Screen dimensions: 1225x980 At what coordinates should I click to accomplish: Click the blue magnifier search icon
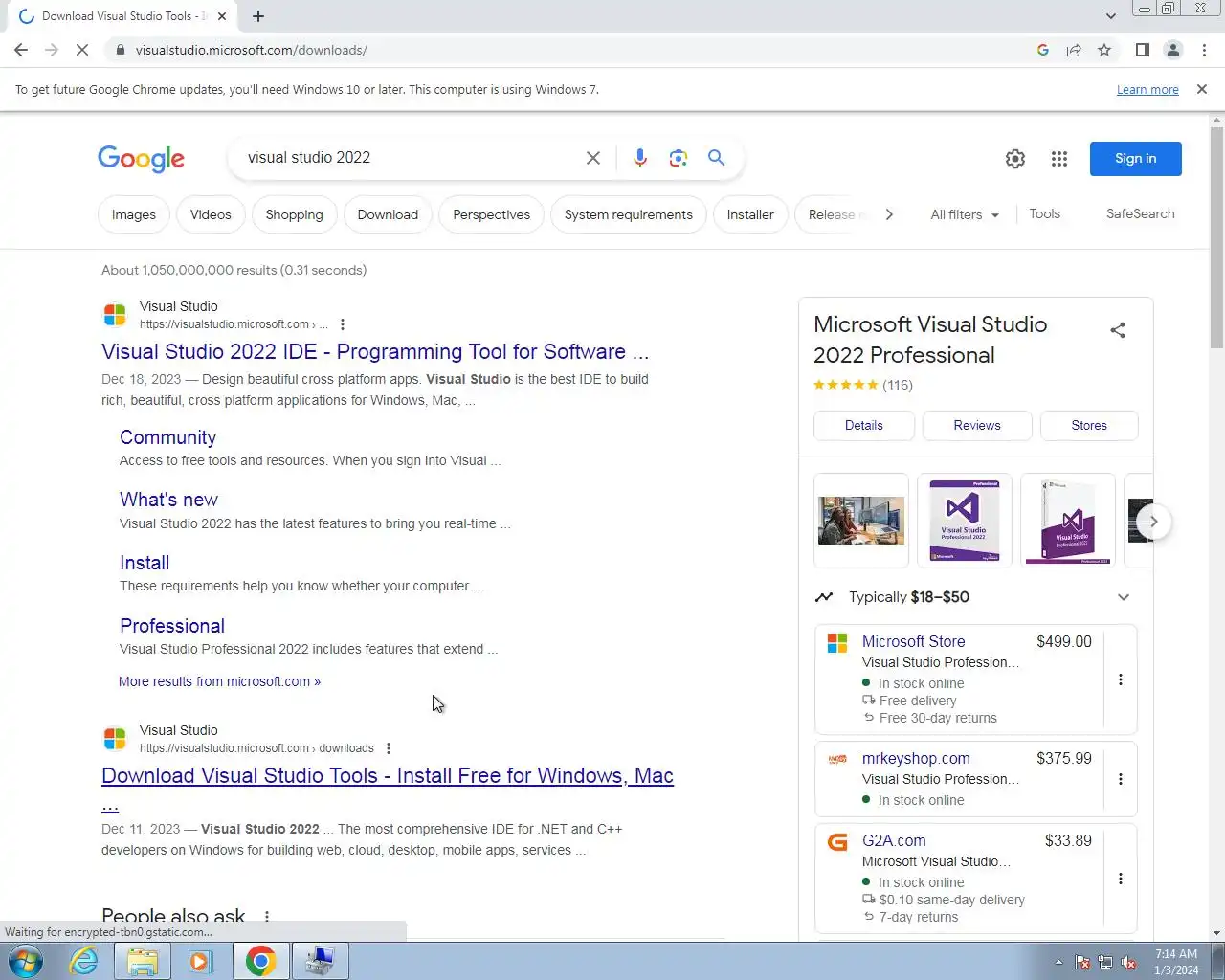[716, 158]
